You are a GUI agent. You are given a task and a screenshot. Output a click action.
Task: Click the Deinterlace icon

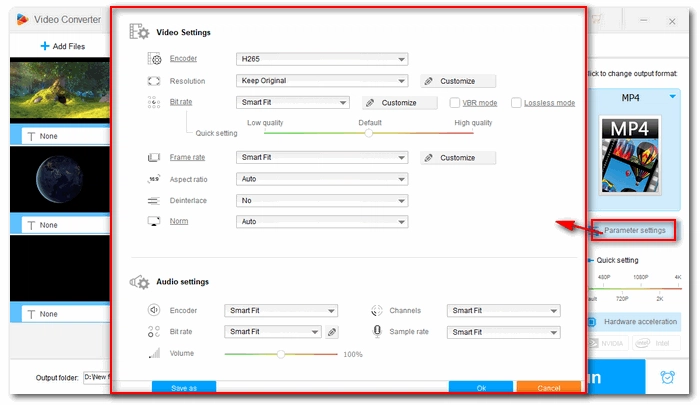click(154, 200)
